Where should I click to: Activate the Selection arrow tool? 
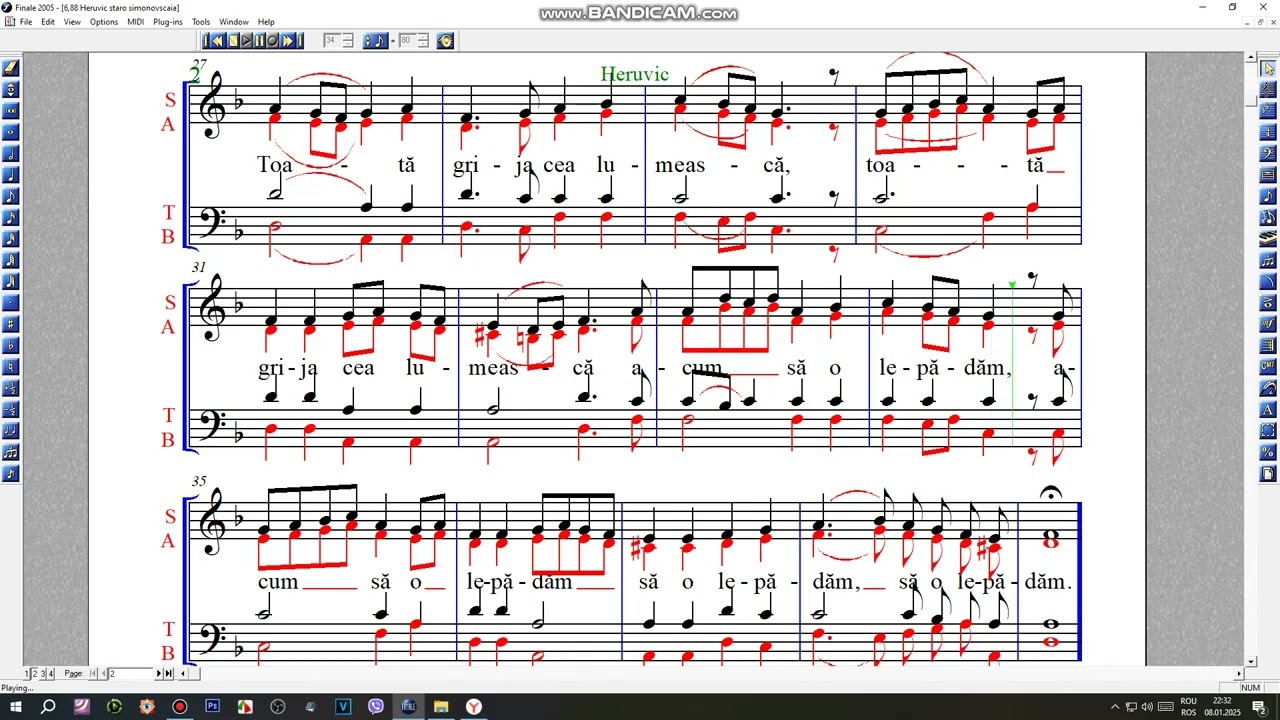tap(1268, 68)
